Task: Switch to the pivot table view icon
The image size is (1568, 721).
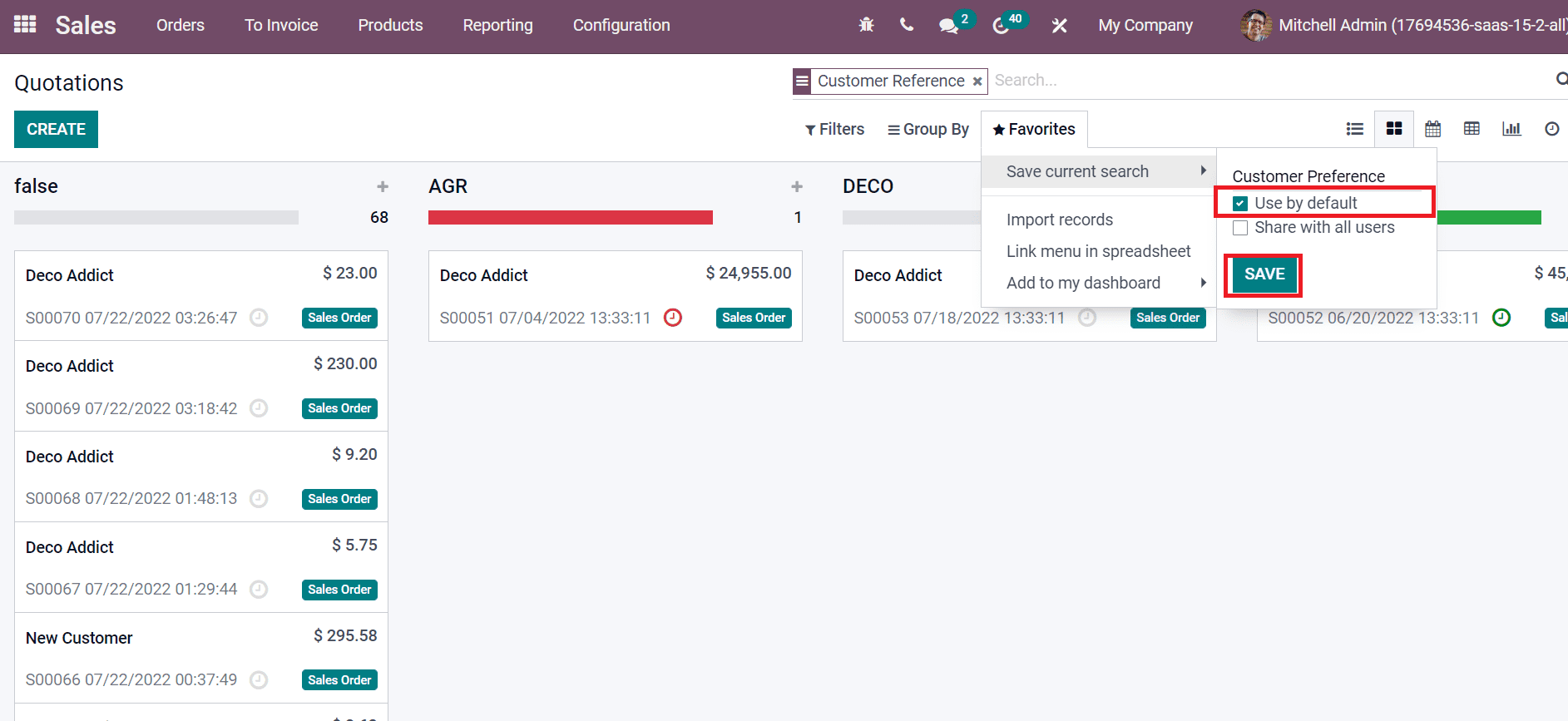Action: tap(1472, 129)
